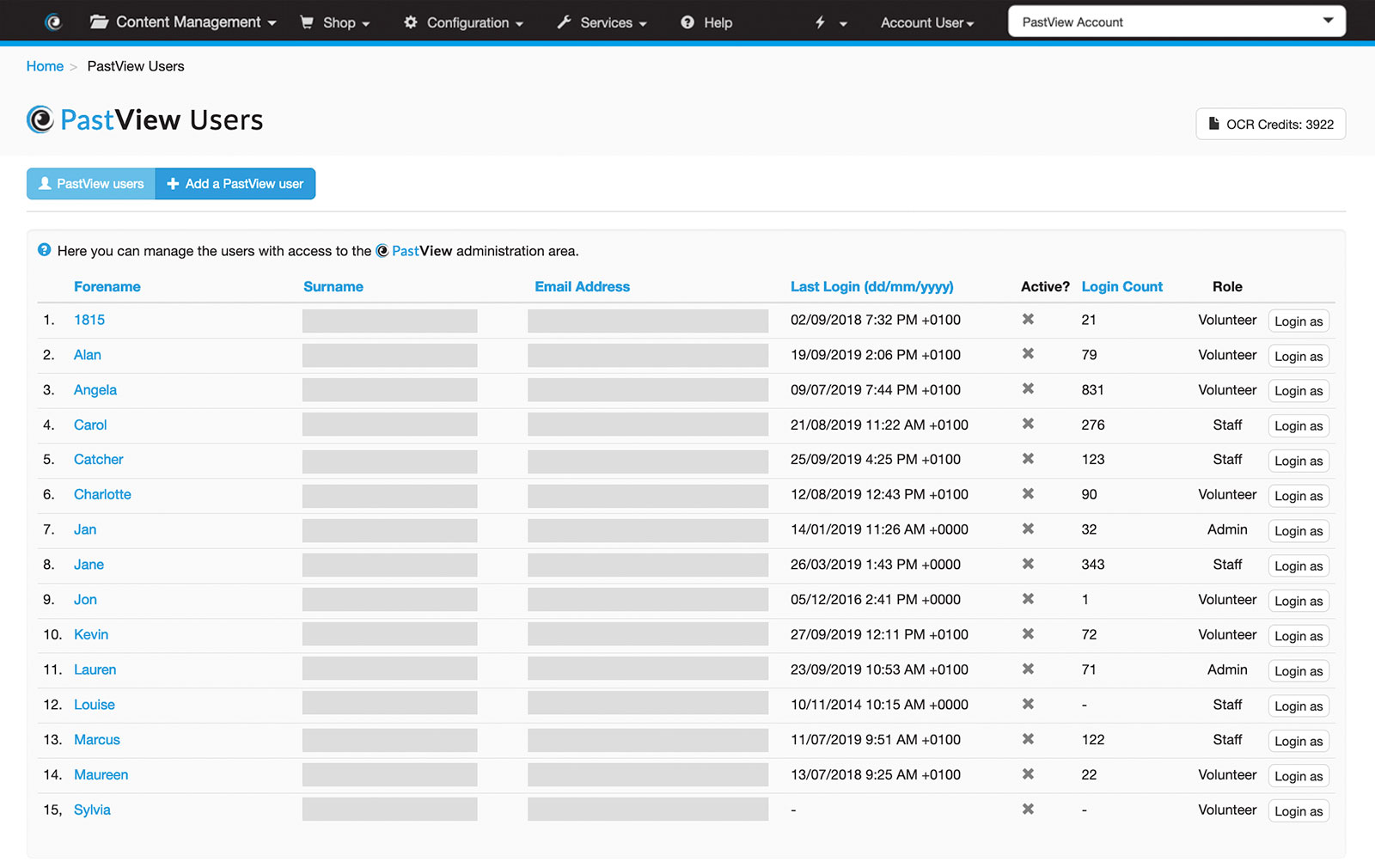Image resolution: width=1375 pixels, height=868 pixels.
Task: Open Kevin's user record
Action: 91,634
